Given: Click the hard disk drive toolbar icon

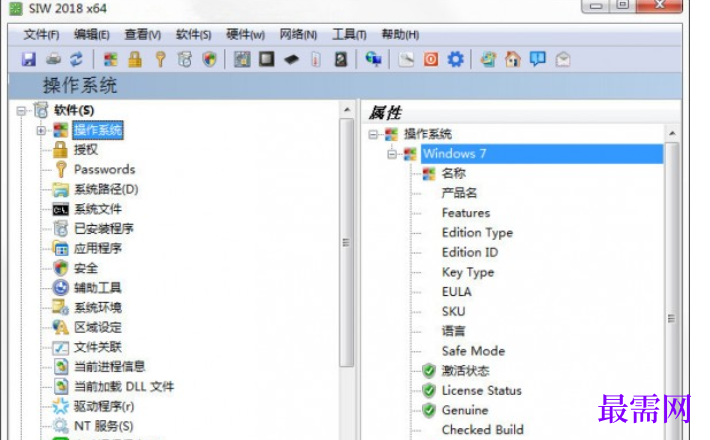Looking at the screenshot, I should pyautogui.click(x=341, y=59).
